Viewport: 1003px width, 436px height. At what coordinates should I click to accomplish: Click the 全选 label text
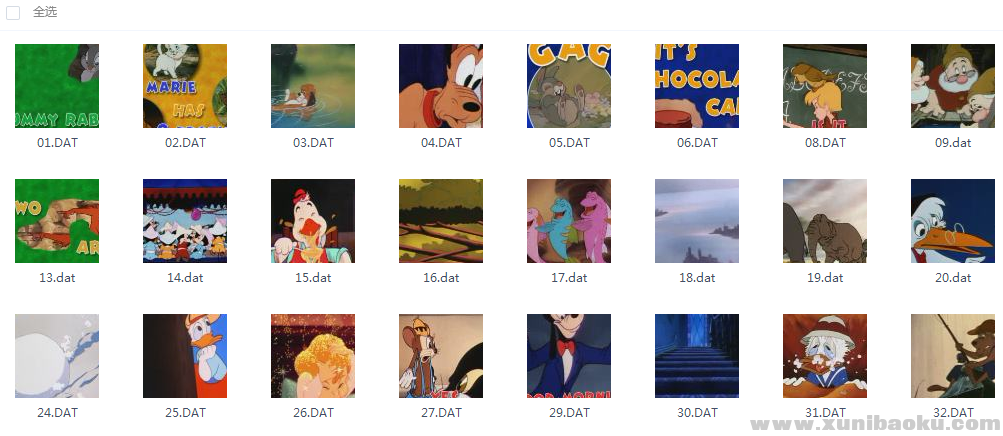[x=45, y=12]
